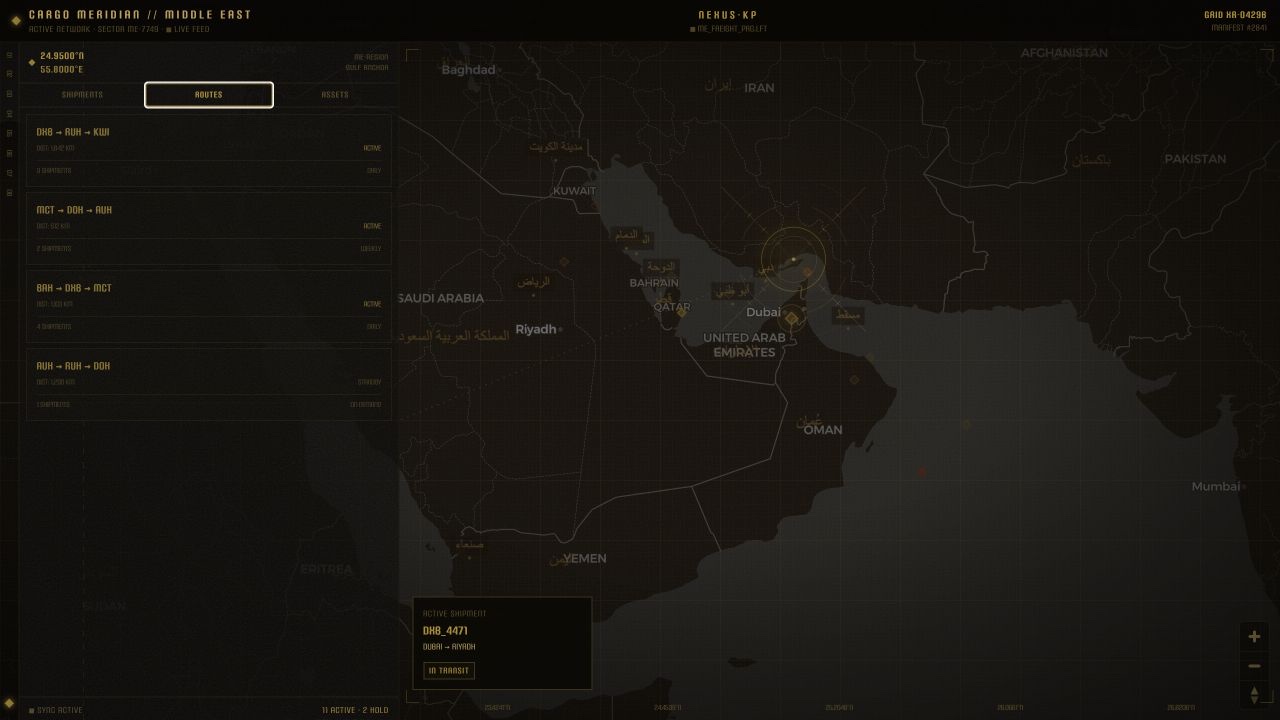The width and height of the screenshot is (1280, 720).
Task: Click the Baghdad city label on map
Action: 468,70
